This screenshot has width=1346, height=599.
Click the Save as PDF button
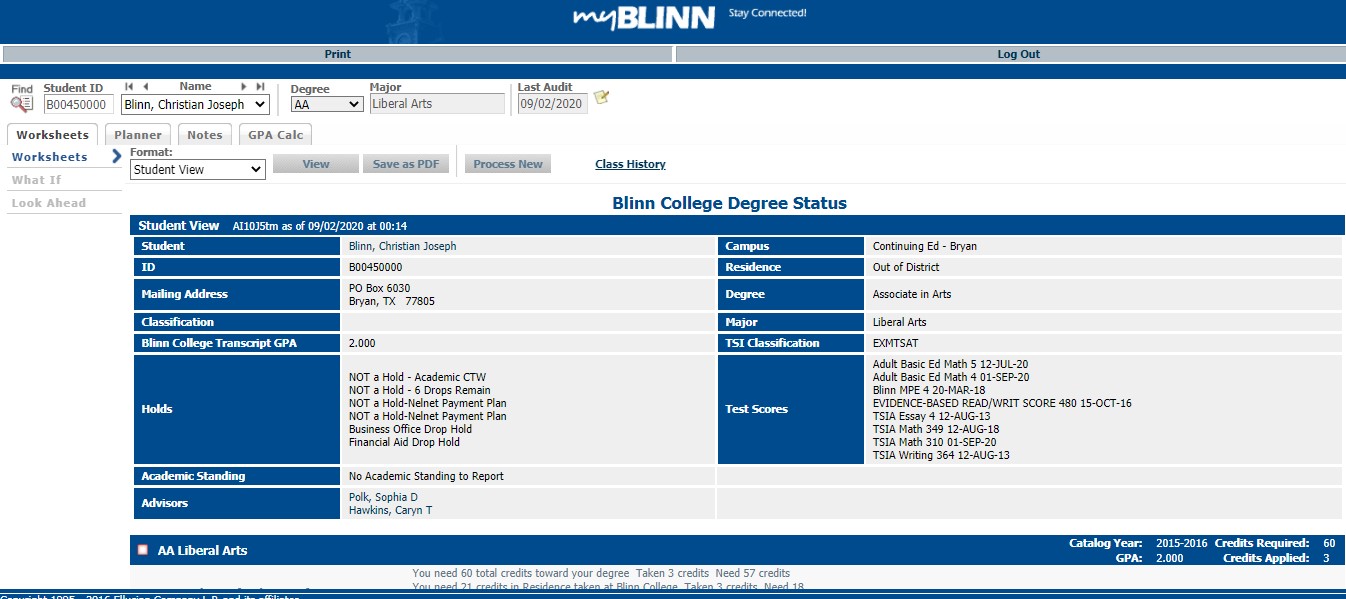pyautogui.click(x=406, y=162)
